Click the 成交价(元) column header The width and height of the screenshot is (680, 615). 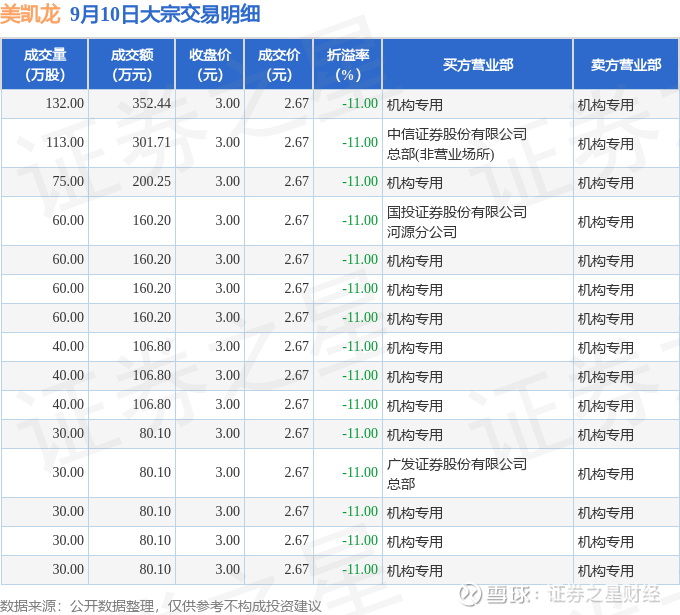tap(279, 64)
